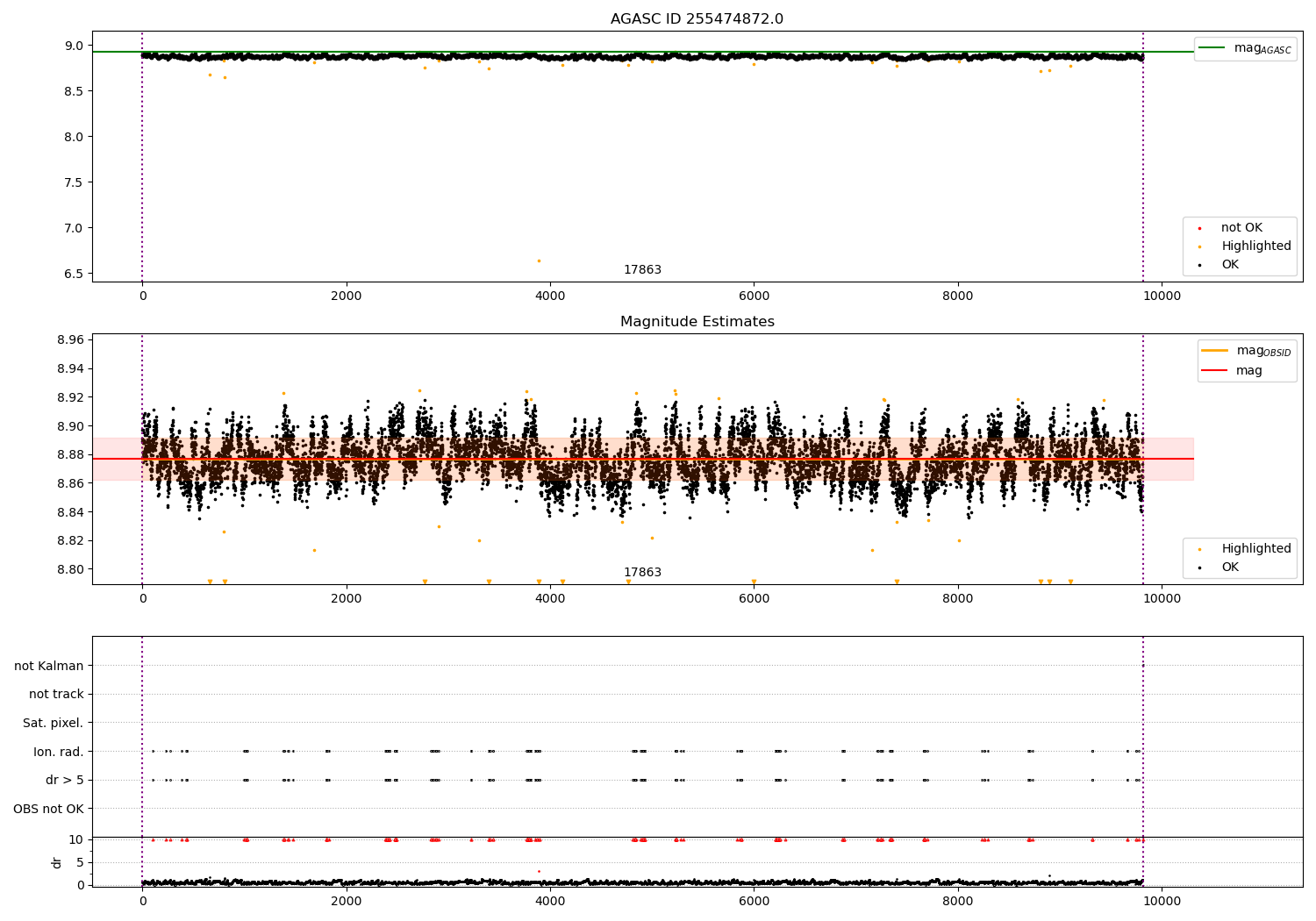Click the lone orange outlier near 6.6 in top plot
1316x921 pixels.
539,261
